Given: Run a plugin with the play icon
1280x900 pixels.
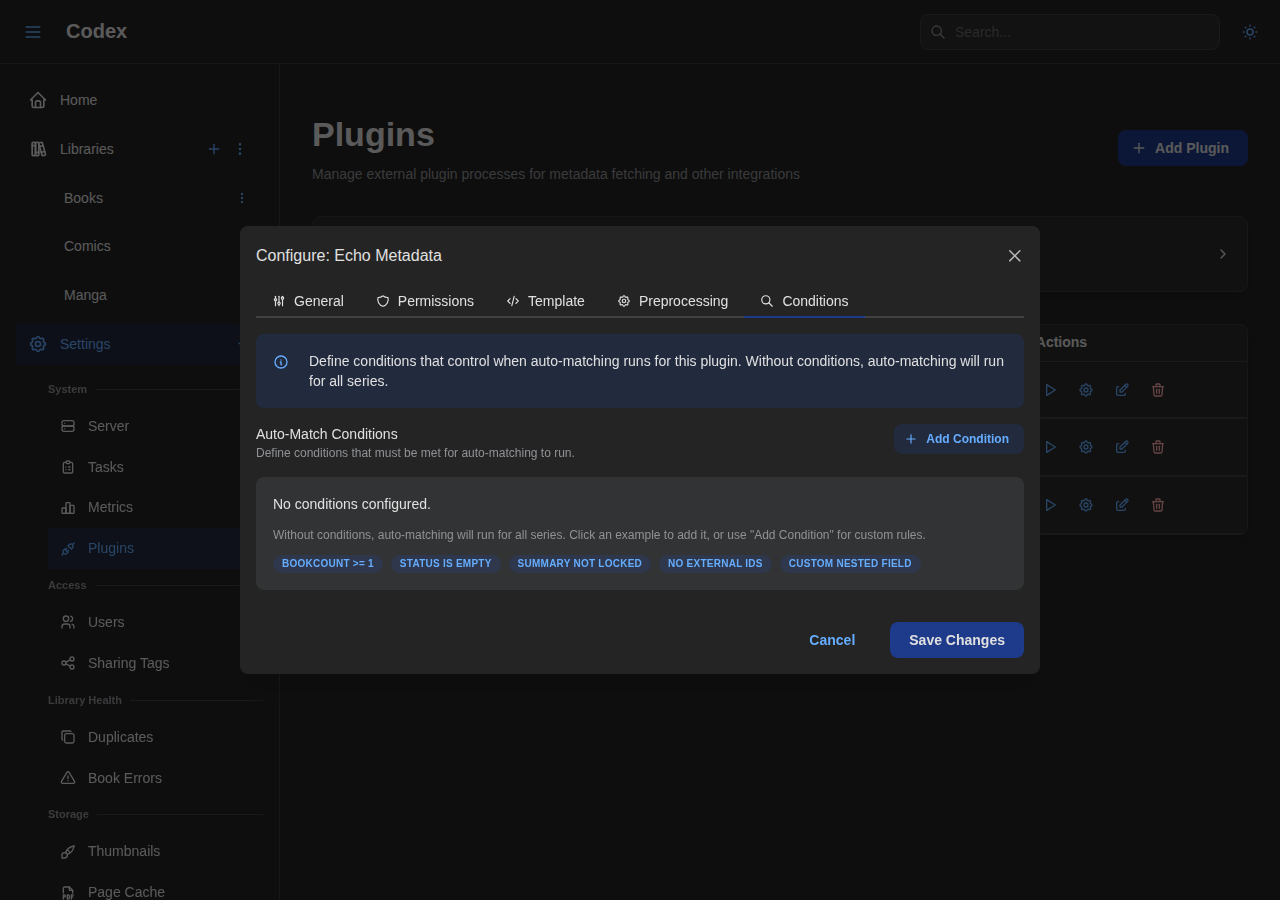Looking at the screenshot, I should pos(1050,390).
